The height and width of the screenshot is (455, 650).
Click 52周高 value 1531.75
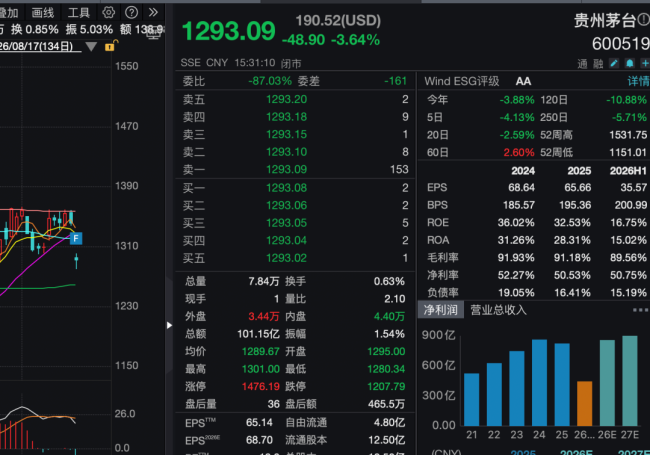(x=628, y=135)
